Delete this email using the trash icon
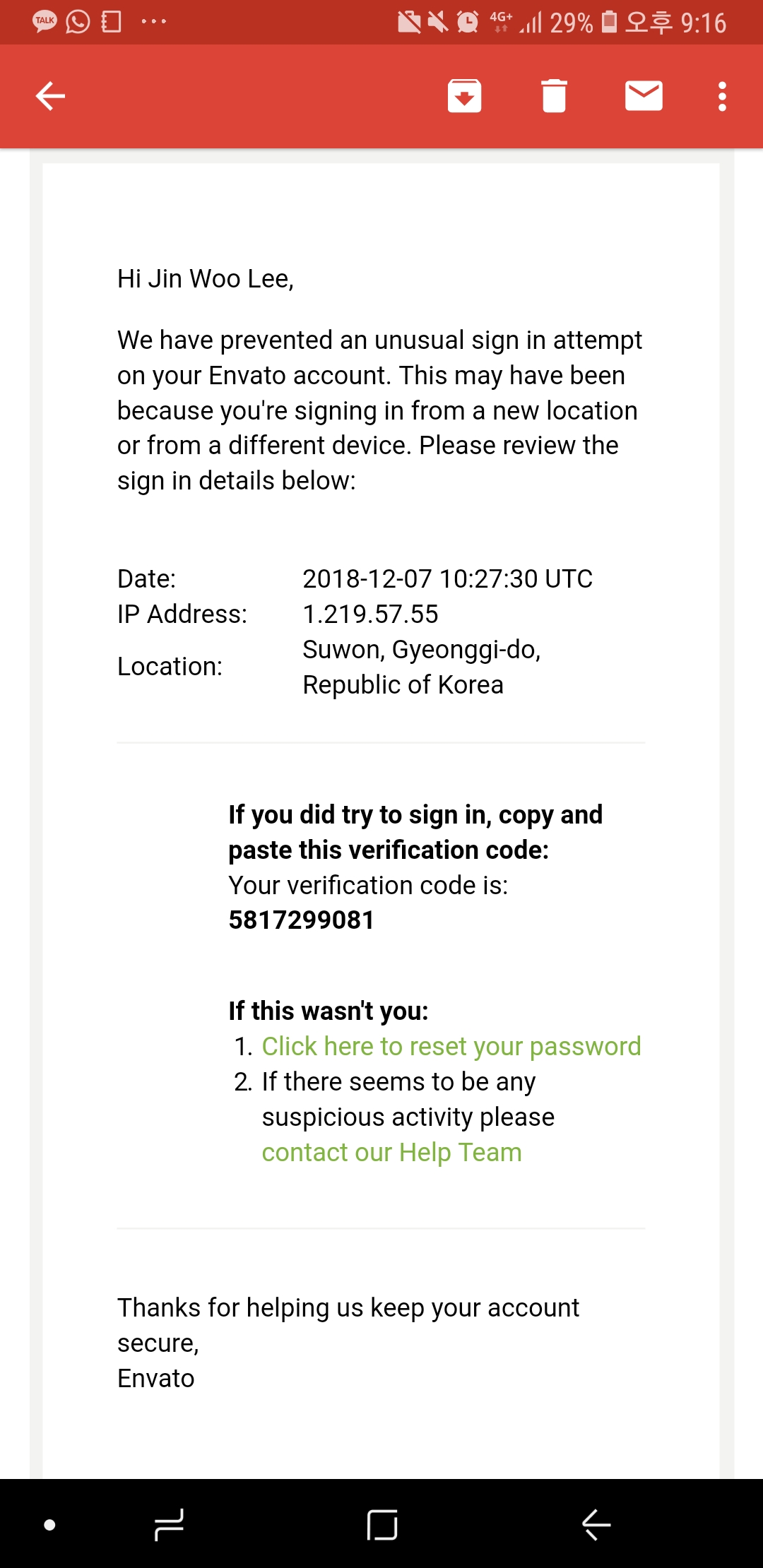Image resolution: width=763 pixels, height=1568 pixels. [x=554, y=96]
